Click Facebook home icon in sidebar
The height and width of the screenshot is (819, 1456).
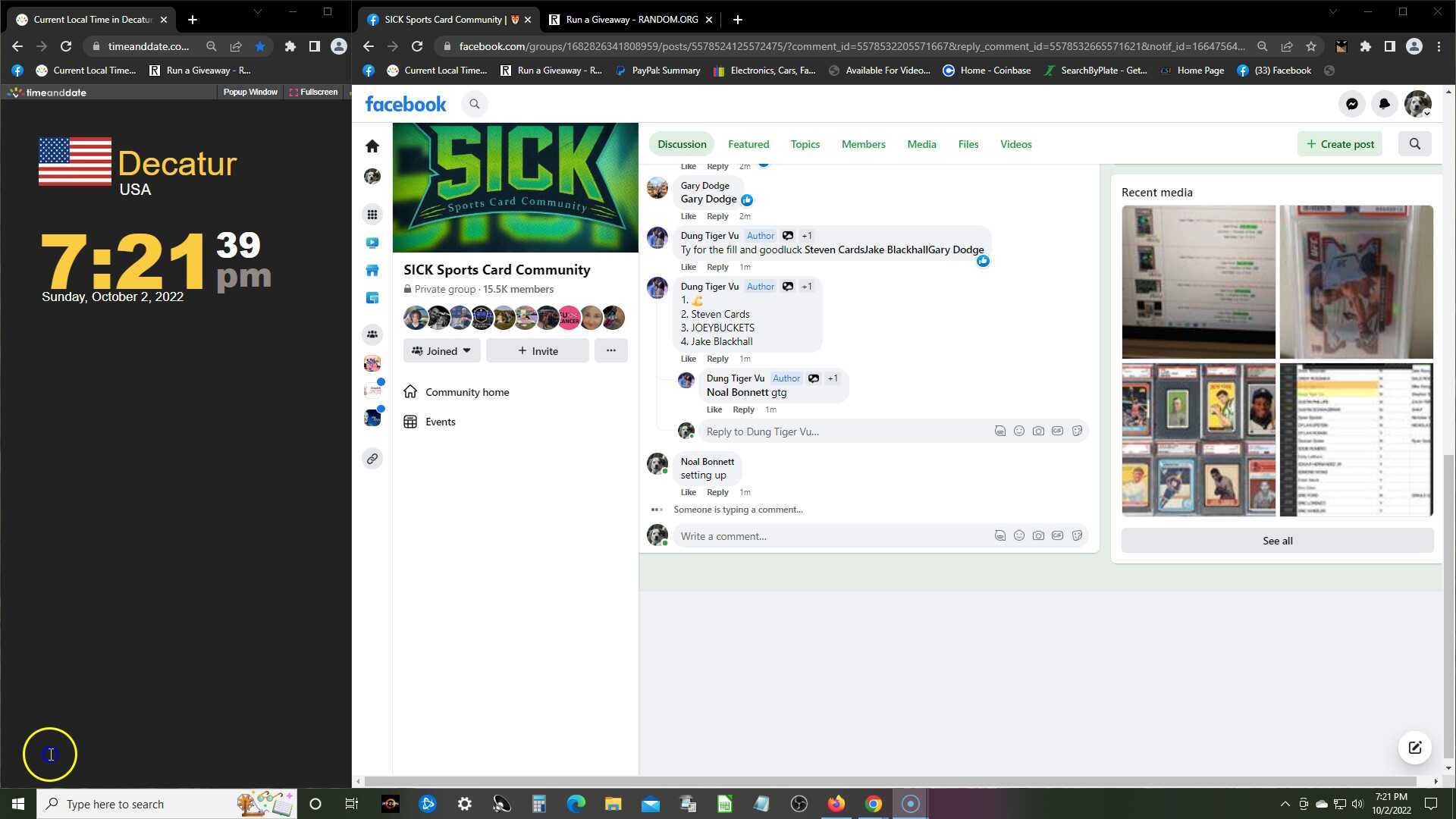(x=372, y=146)
